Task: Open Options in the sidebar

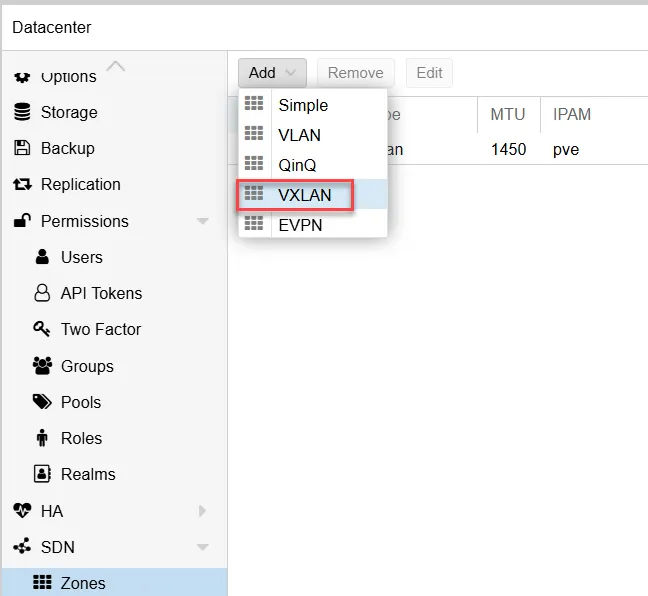Action: (114, 79)
